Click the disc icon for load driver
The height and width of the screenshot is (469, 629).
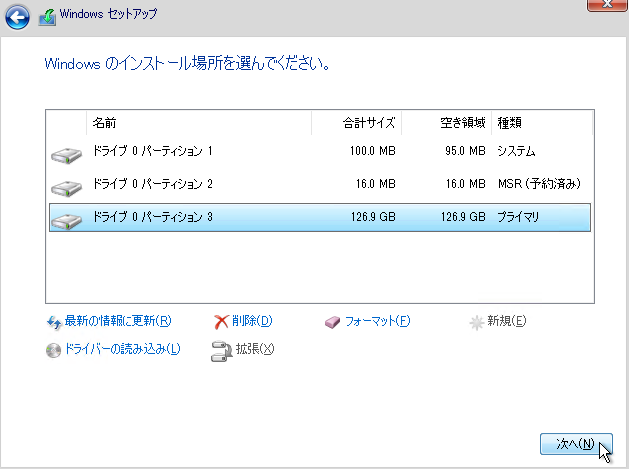[53, 350]
